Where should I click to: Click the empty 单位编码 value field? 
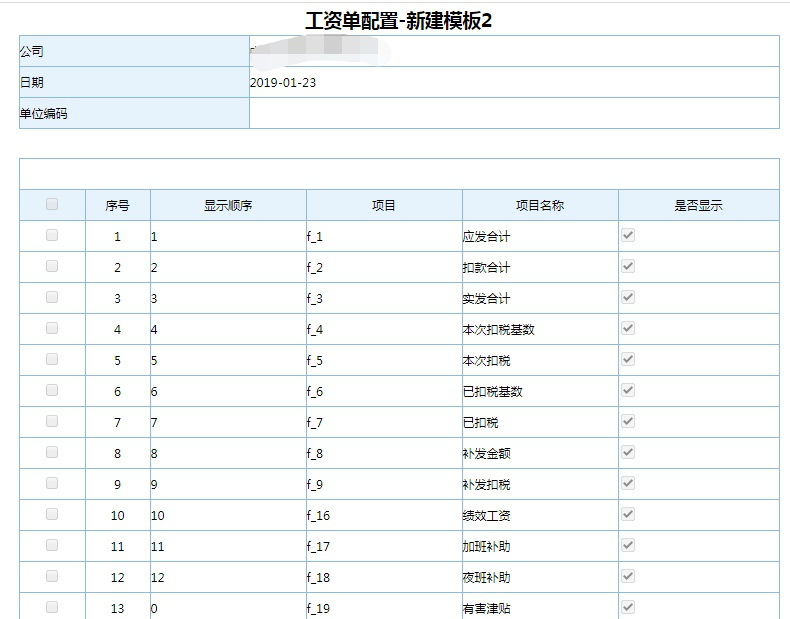[513, 114]
